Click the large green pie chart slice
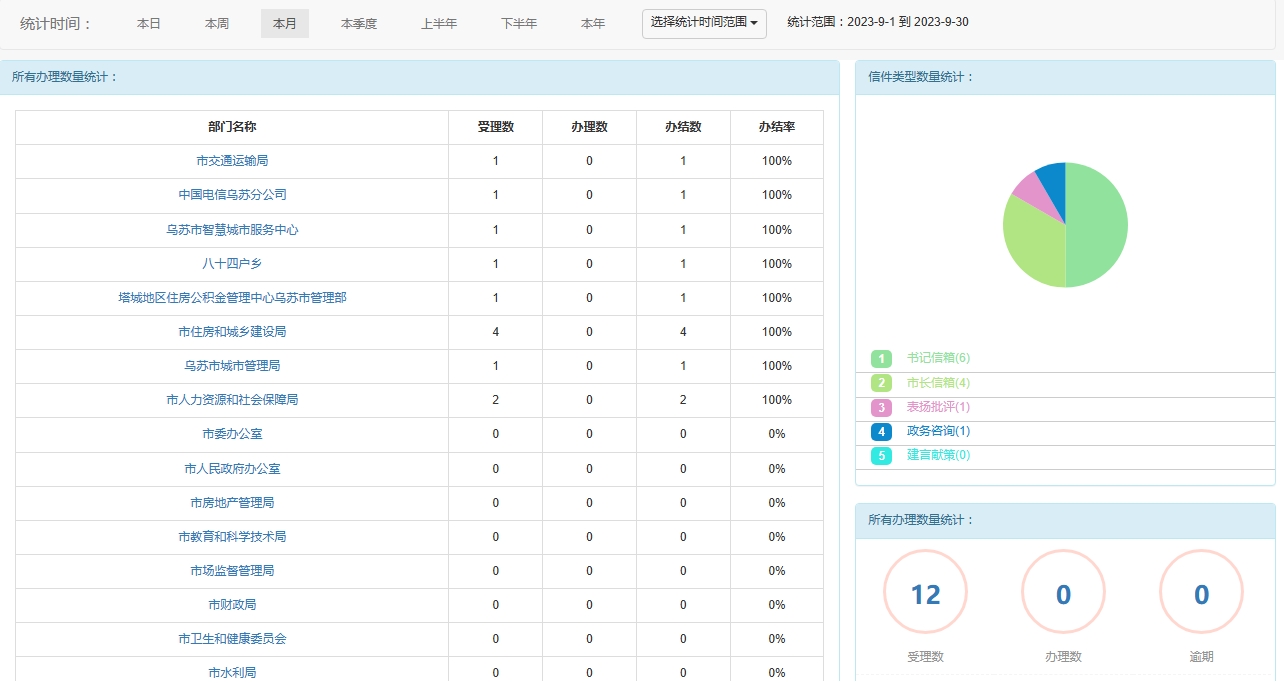This screenshot has height=683, width=1284. point(1097,225)
